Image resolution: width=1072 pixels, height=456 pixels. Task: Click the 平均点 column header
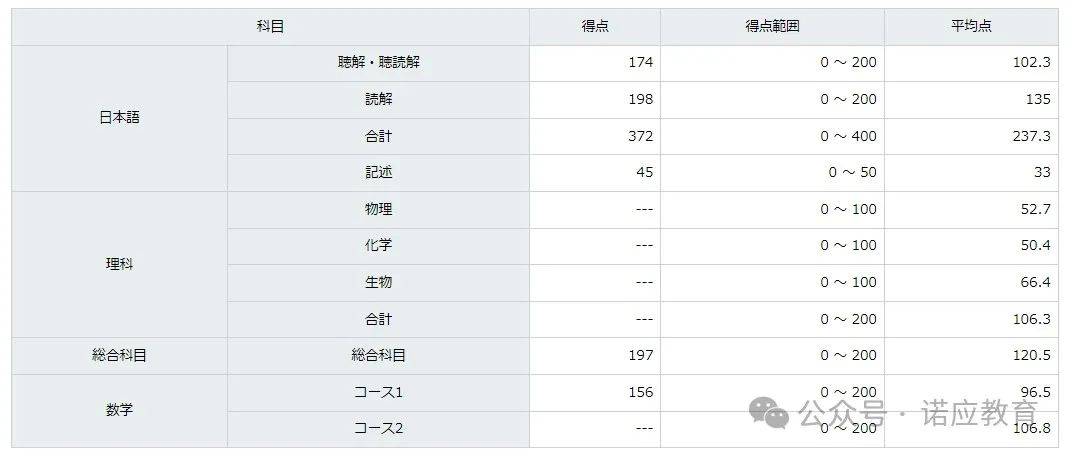coord(972,27)
